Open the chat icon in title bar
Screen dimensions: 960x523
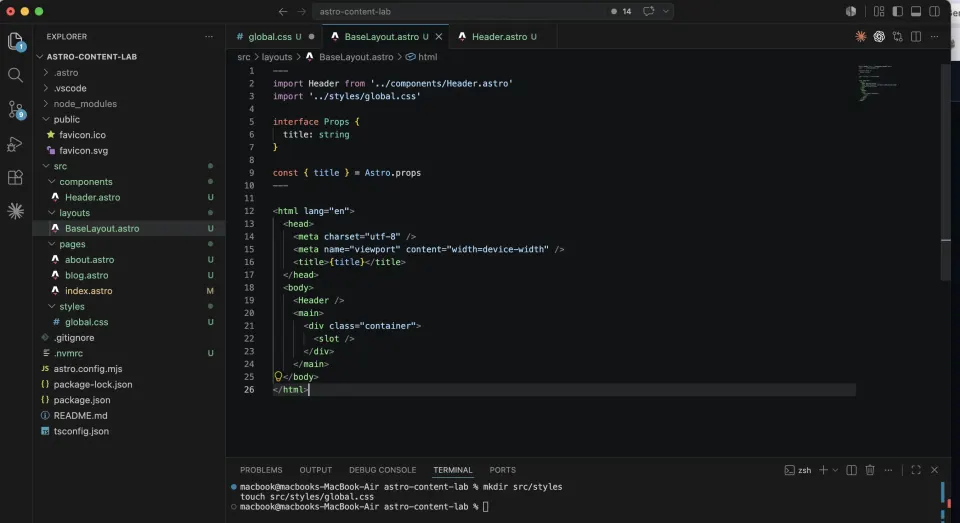point(648,11)
